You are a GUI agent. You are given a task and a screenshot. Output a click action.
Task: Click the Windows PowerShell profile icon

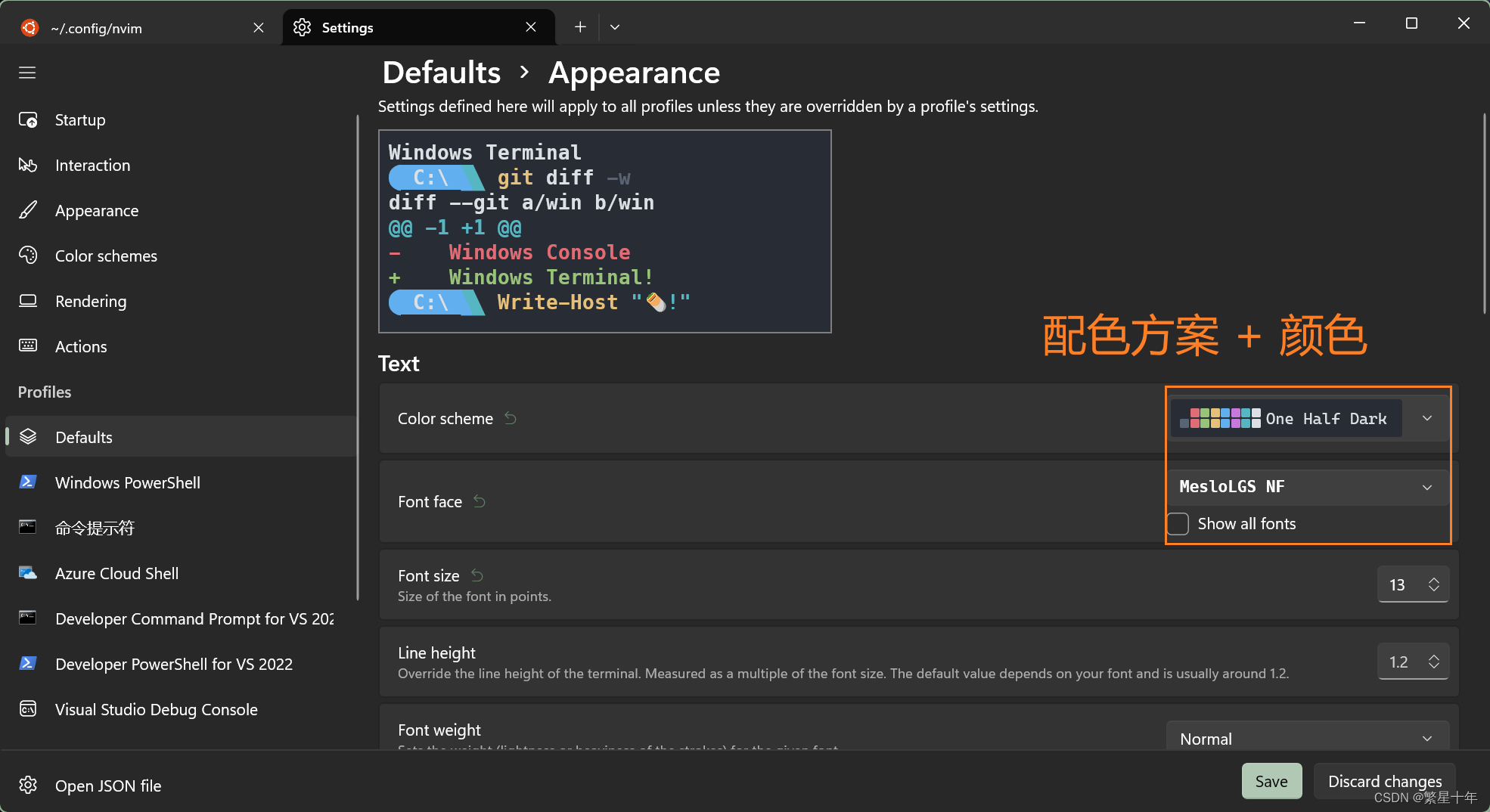pos(28,482)
